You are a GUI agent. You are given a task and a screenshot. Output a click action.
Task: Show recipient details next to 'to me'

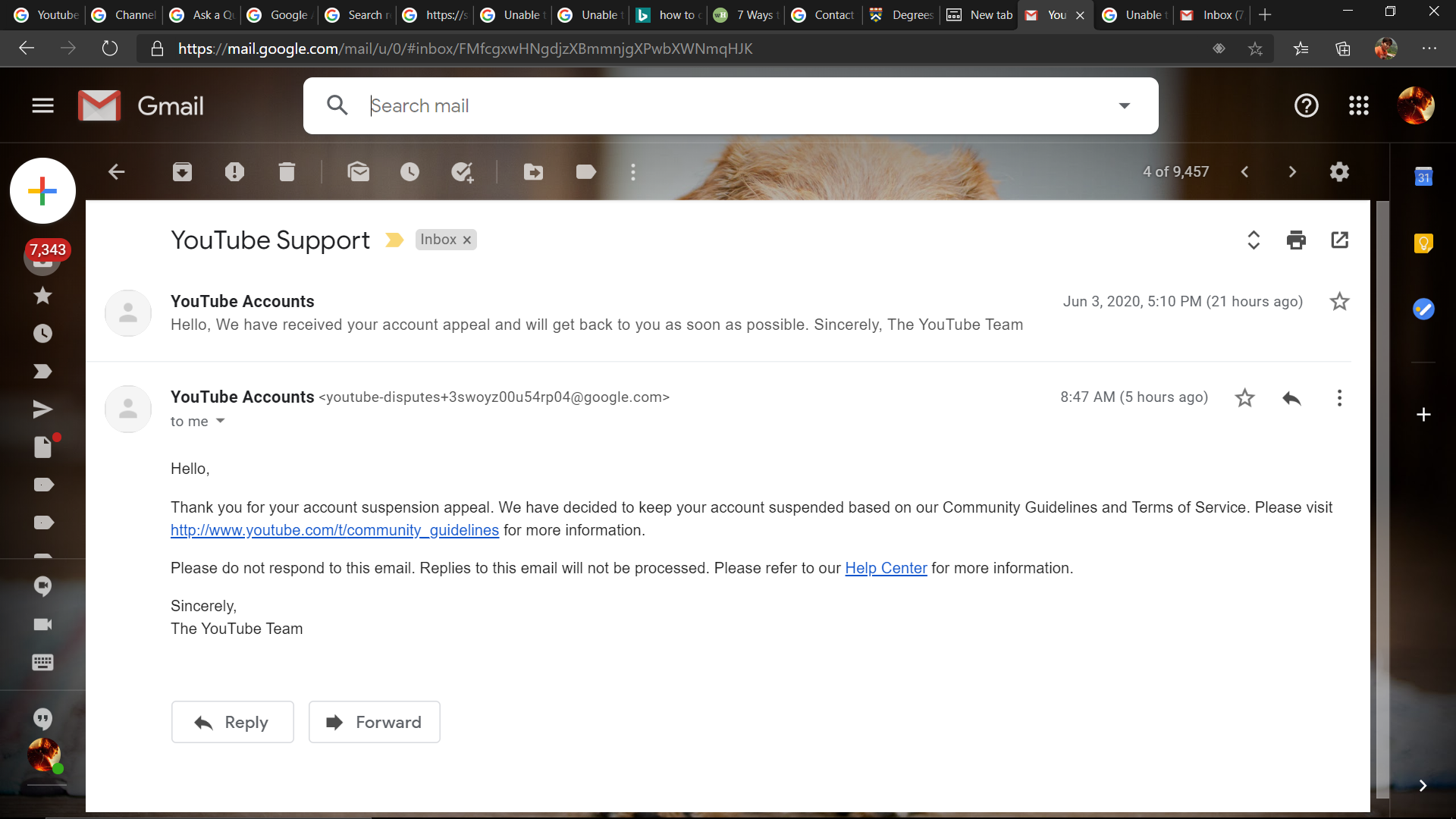click(220, 421)
